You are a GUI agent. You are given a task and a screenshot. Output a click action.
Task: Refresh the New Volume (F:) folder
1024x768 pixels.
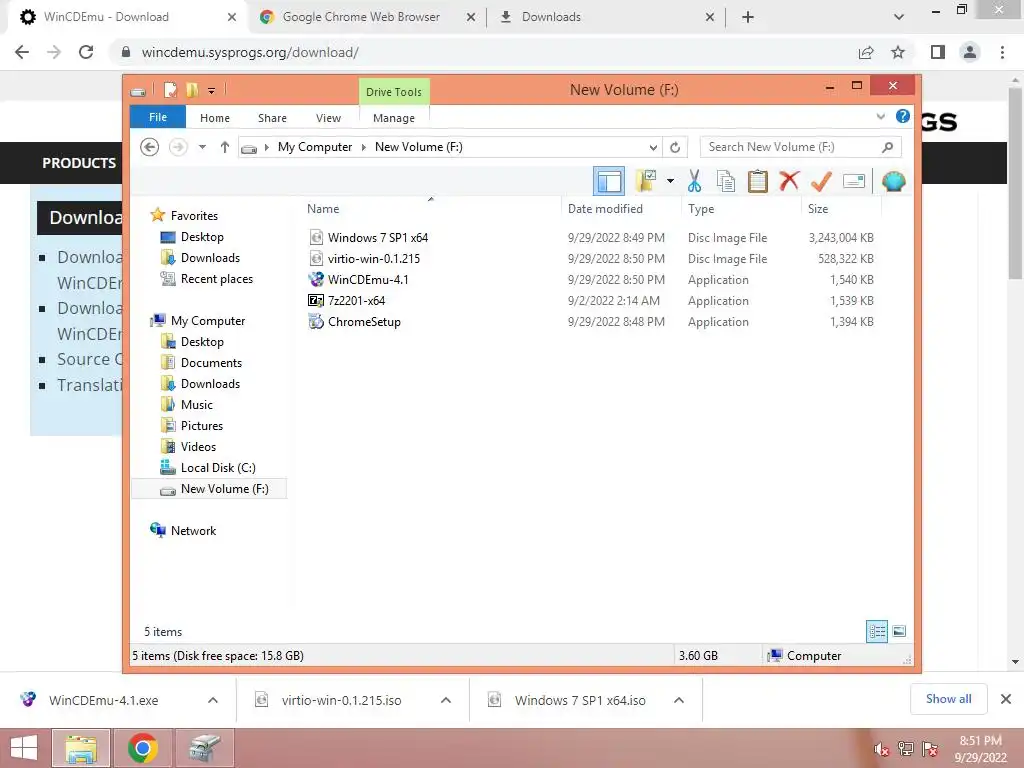(x=675, y=148)
